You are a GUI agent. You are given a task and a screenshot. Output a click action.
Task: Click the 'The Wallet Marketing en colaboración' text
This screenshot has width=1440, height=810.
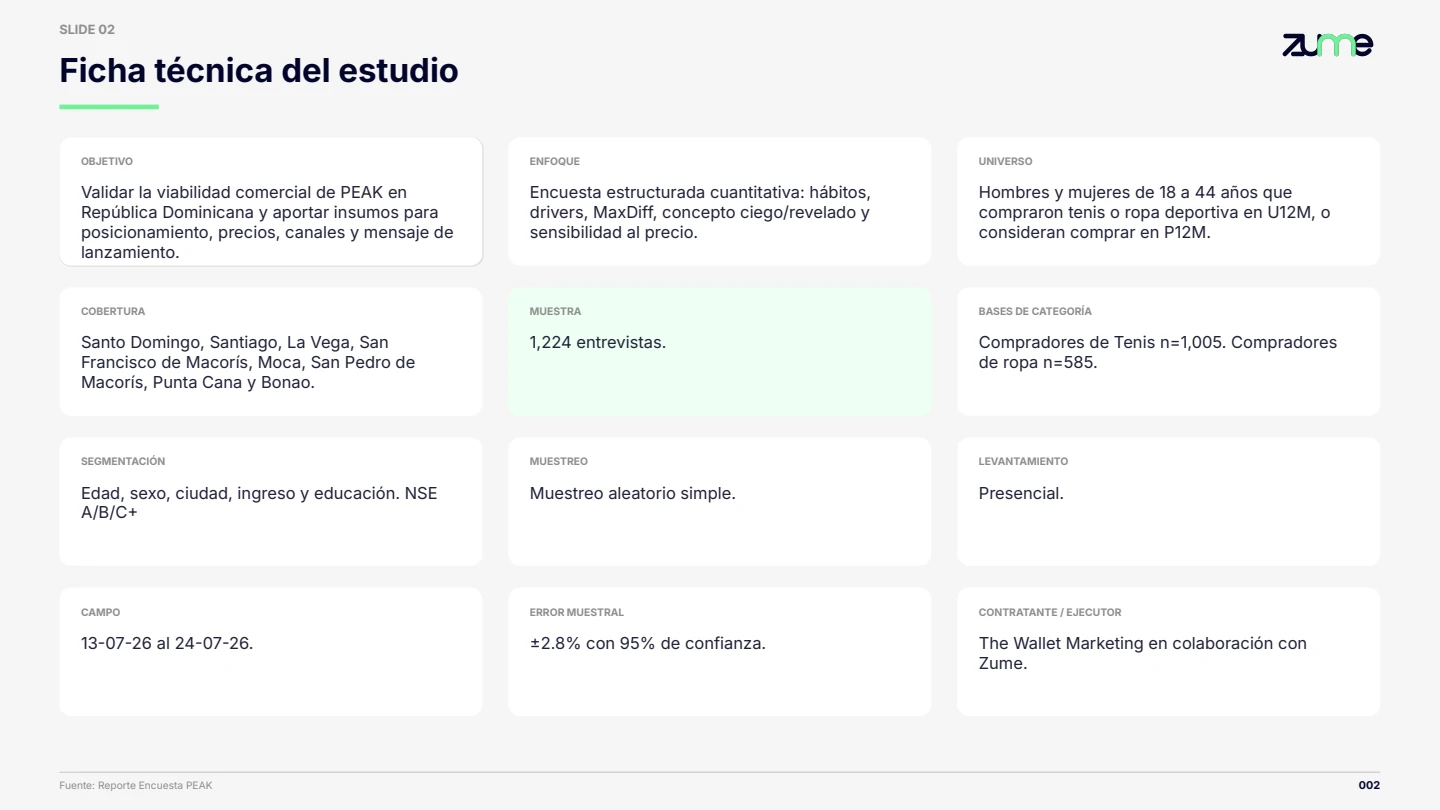[1124, 643]
